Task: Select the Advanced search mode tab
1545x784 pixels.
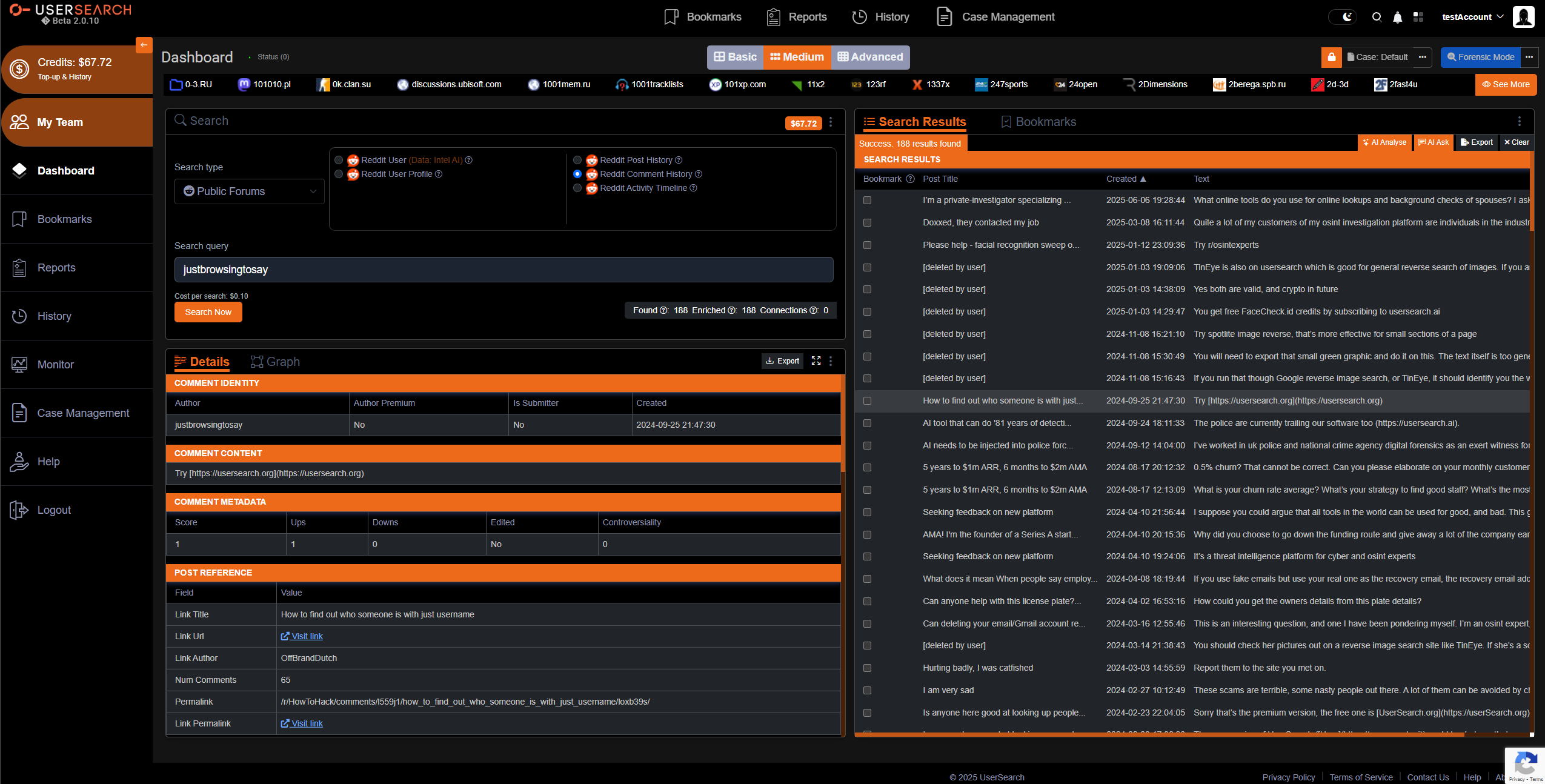Action: point(869,57)
